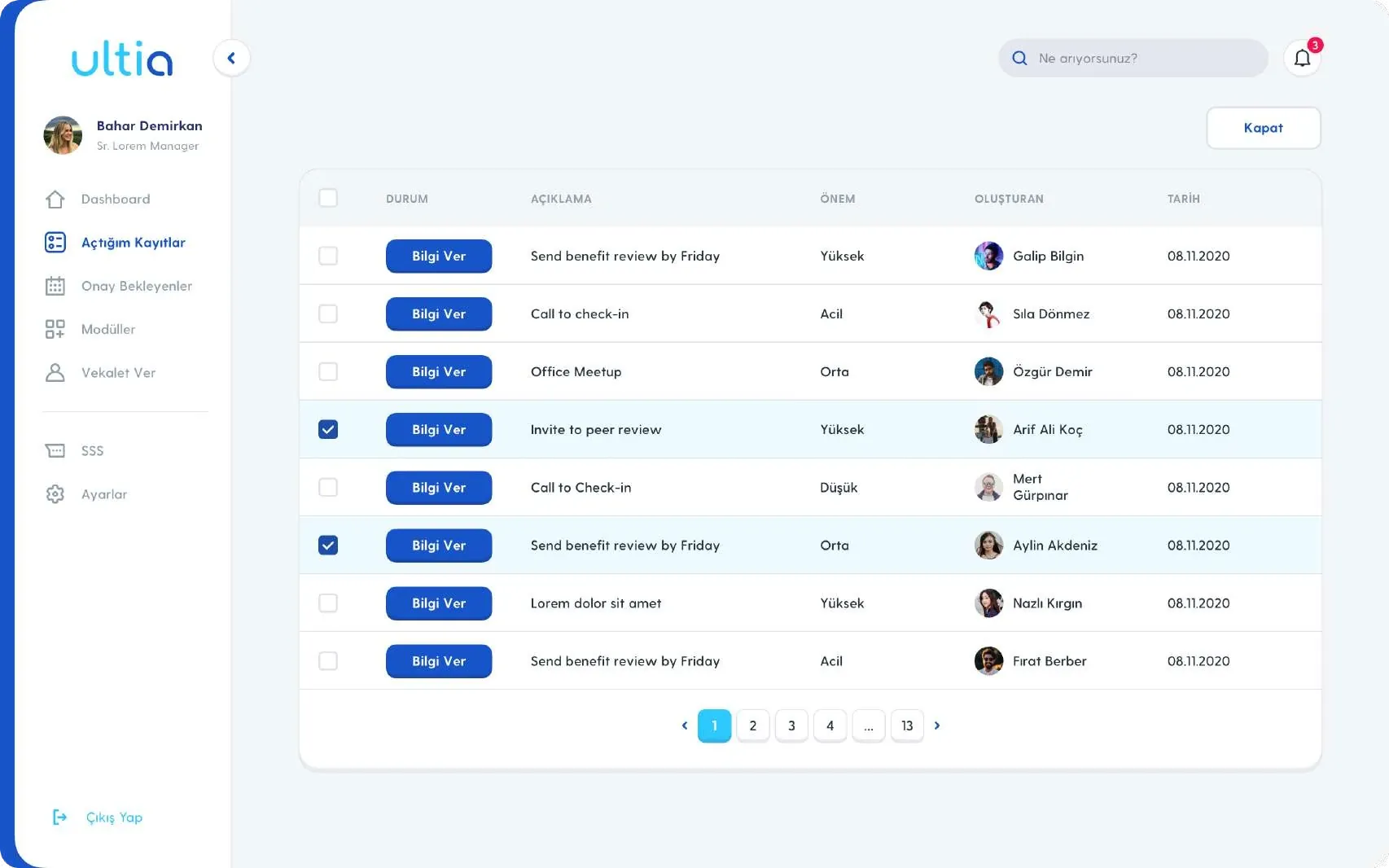Click Bilgi Ver for Lorem dolor sit amet

(x=439, y=603)
